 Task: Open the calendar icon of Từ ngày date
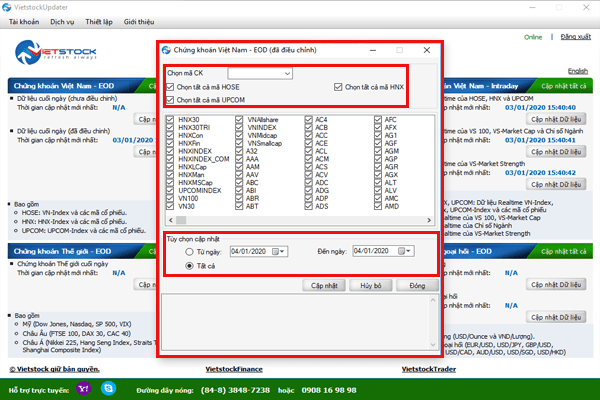pos(275,251)
